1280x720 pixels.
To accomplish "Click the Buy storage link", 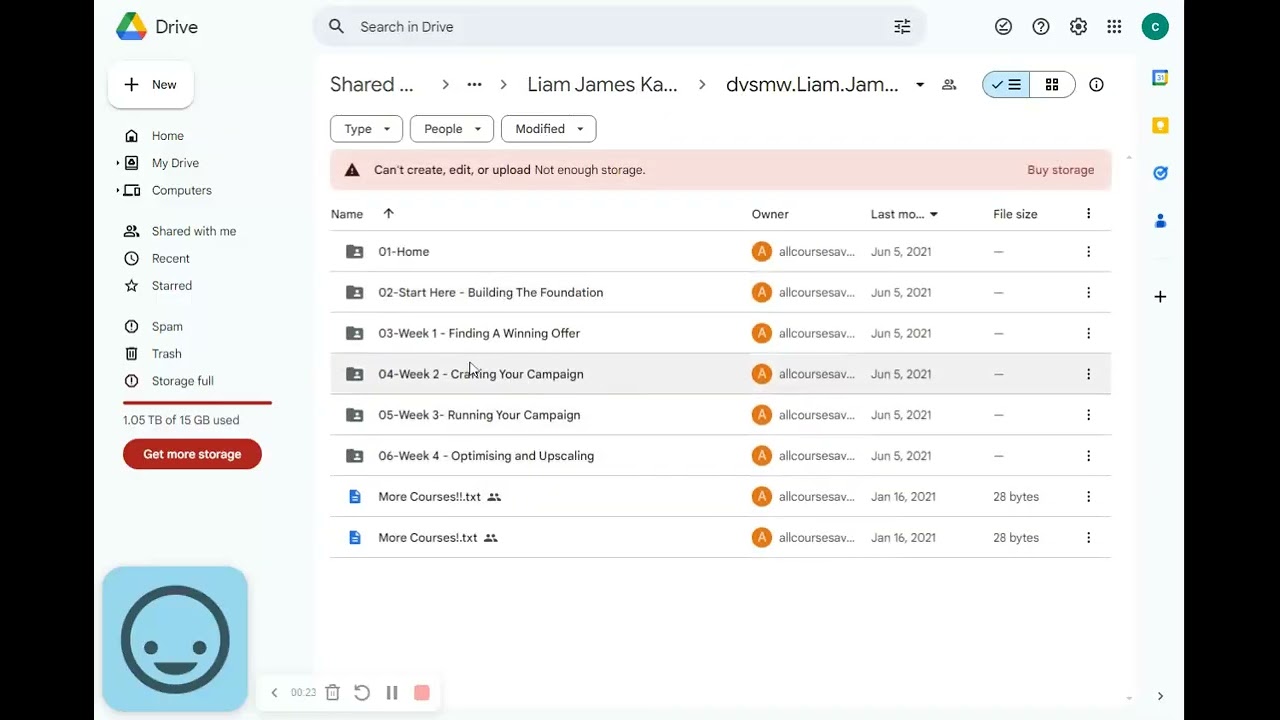I will point(1060,170).
